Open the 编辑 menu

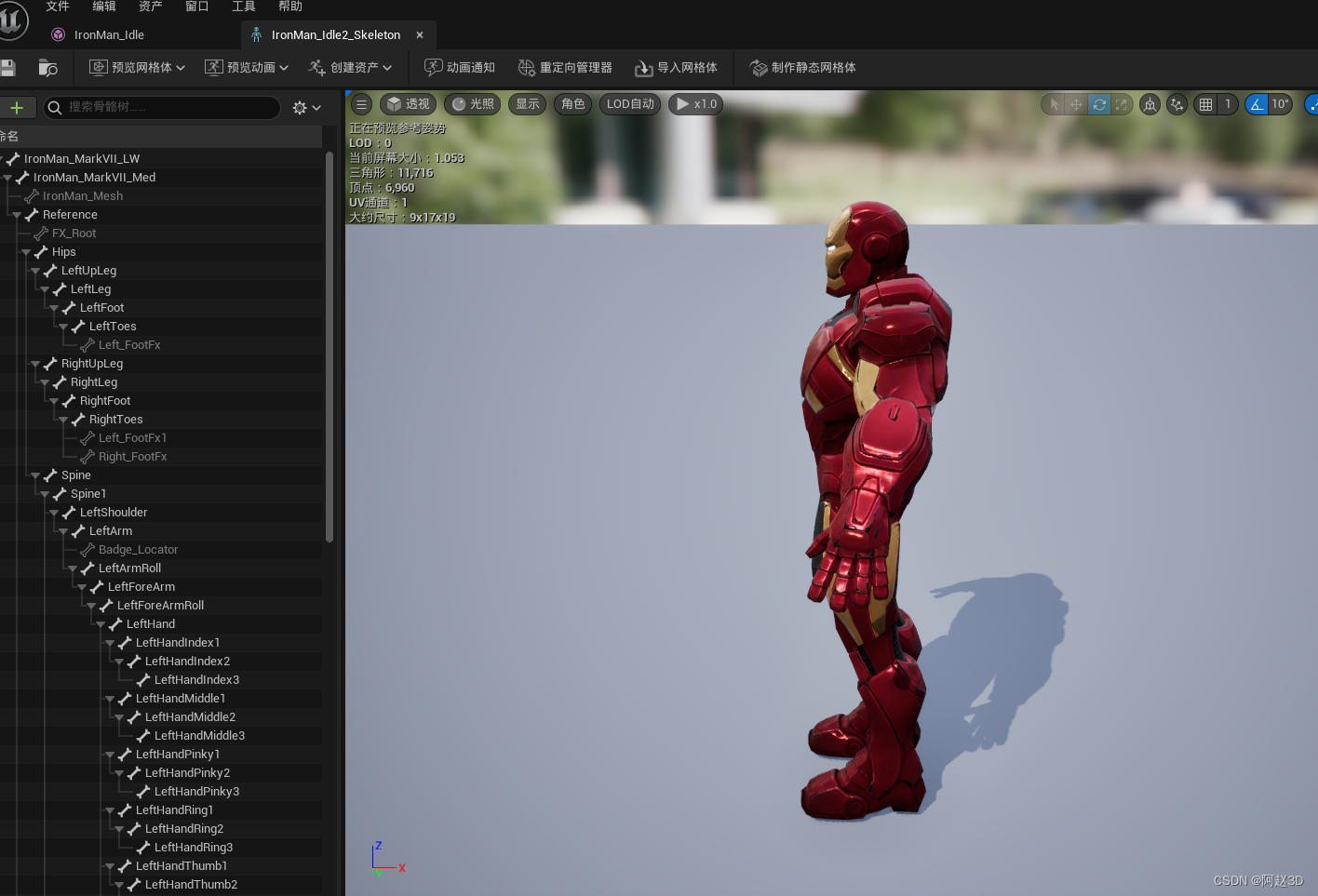[104, 7]
